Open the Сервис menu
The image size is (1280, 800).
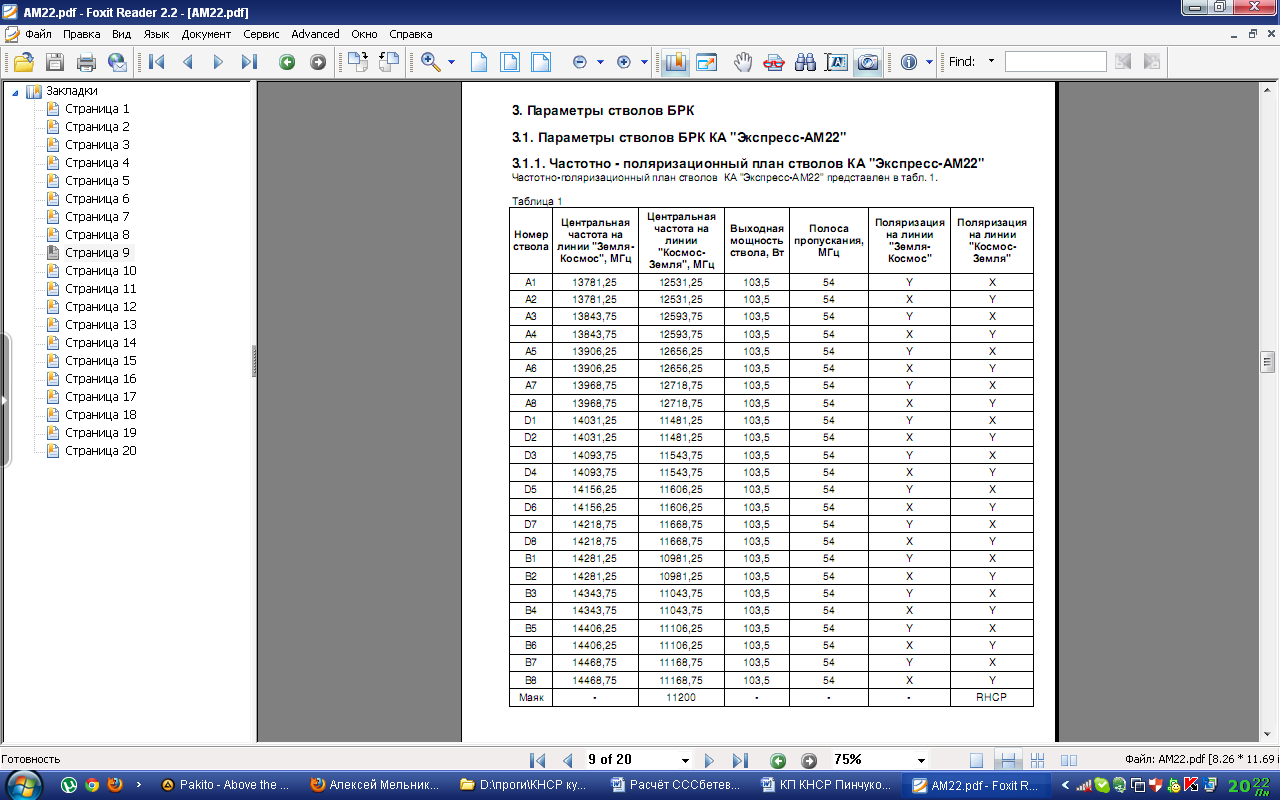pos(261,34)
